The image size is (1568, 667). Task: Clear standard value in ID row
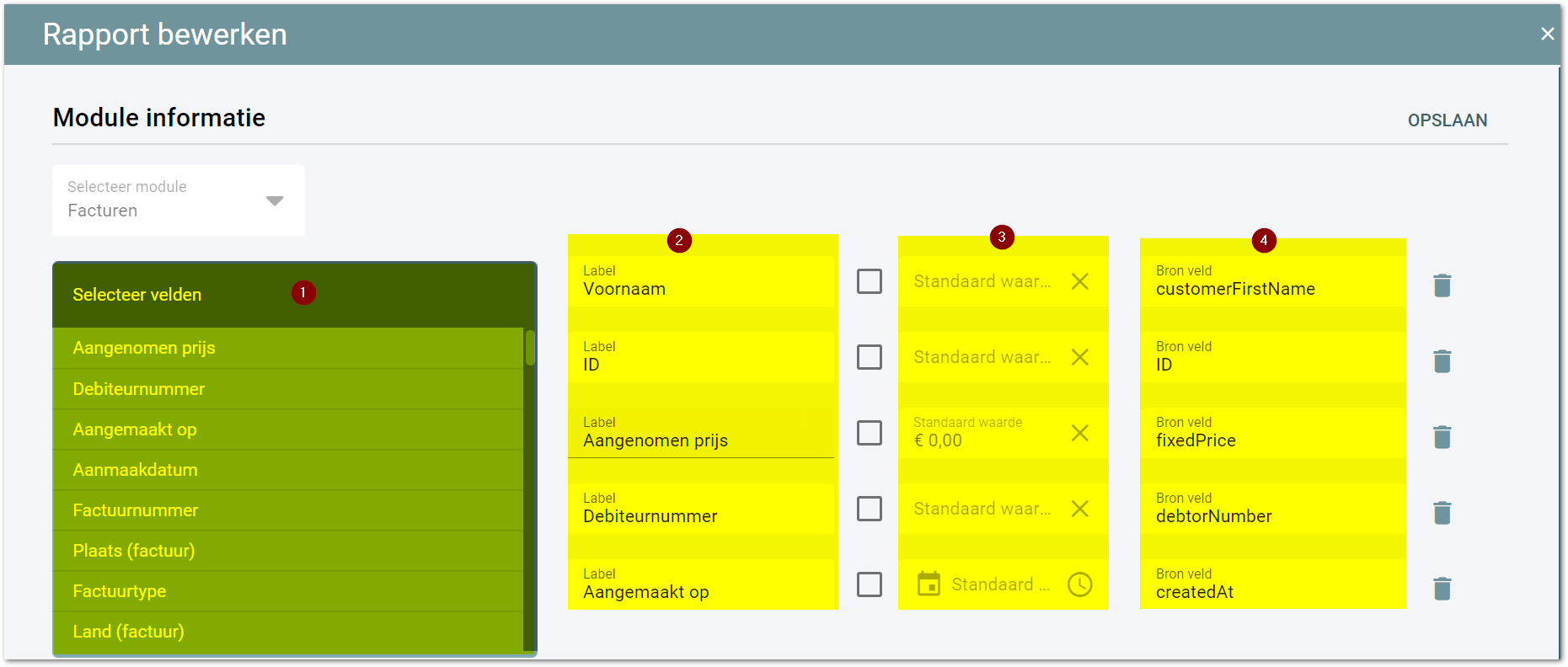point(1079,357)
